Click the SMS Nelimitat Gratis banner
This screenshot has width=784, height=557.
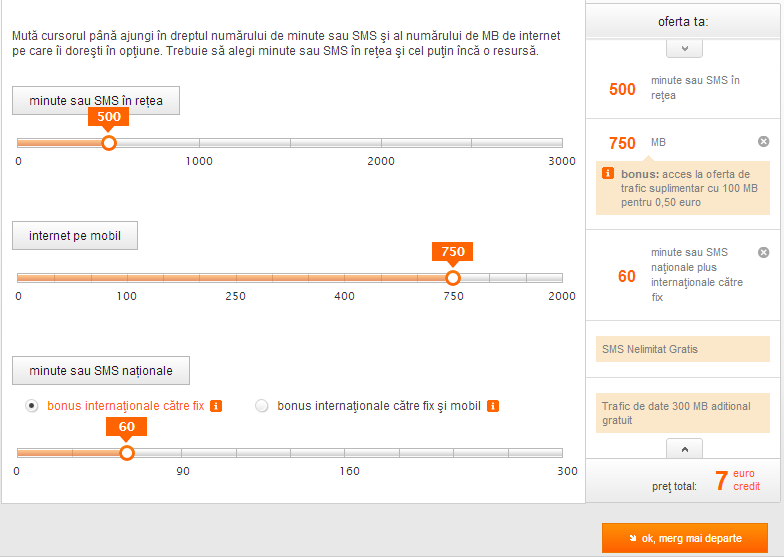pos(682,349)
